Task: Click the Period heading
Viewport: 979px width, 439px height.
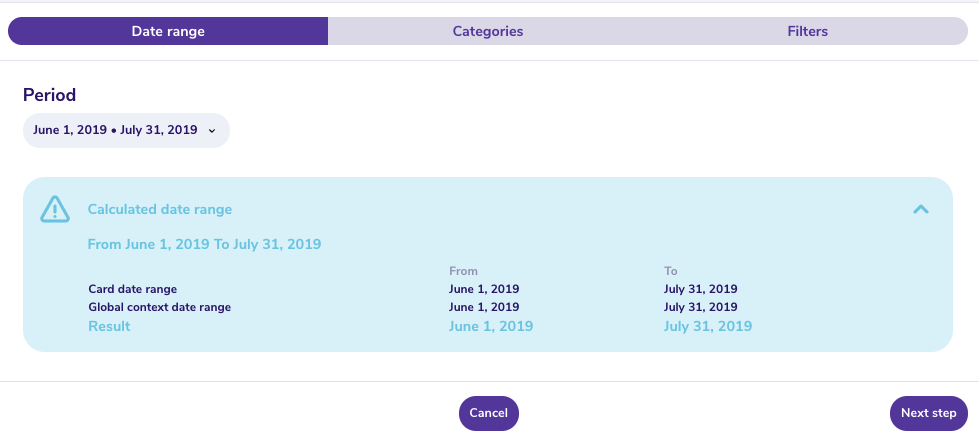Action: (x=49, y=95)
